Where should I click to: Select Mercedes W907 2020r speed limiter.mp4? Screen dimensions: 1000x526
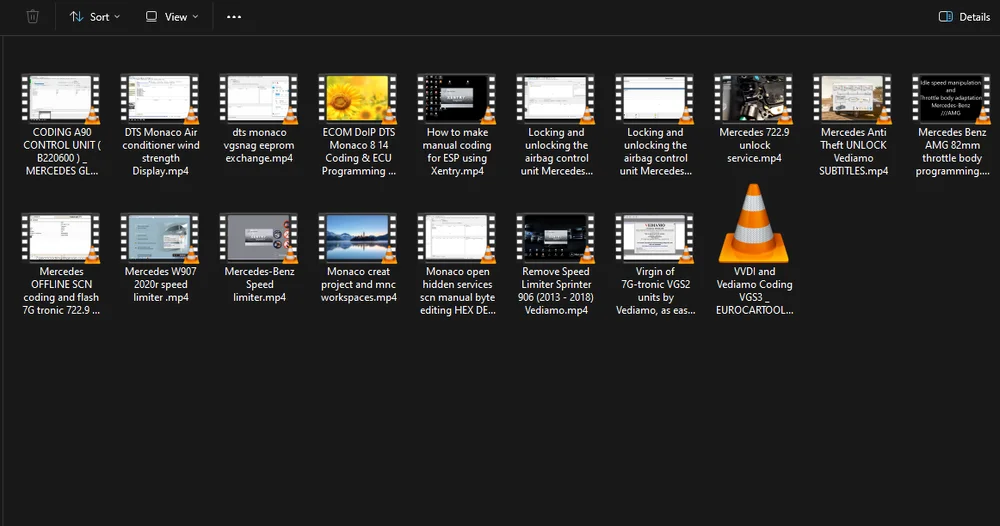[160, 238]
